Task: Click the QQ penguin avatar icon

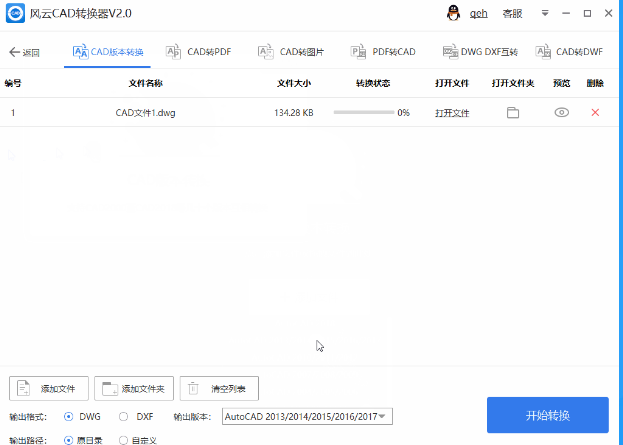Action: coord(453,13)
